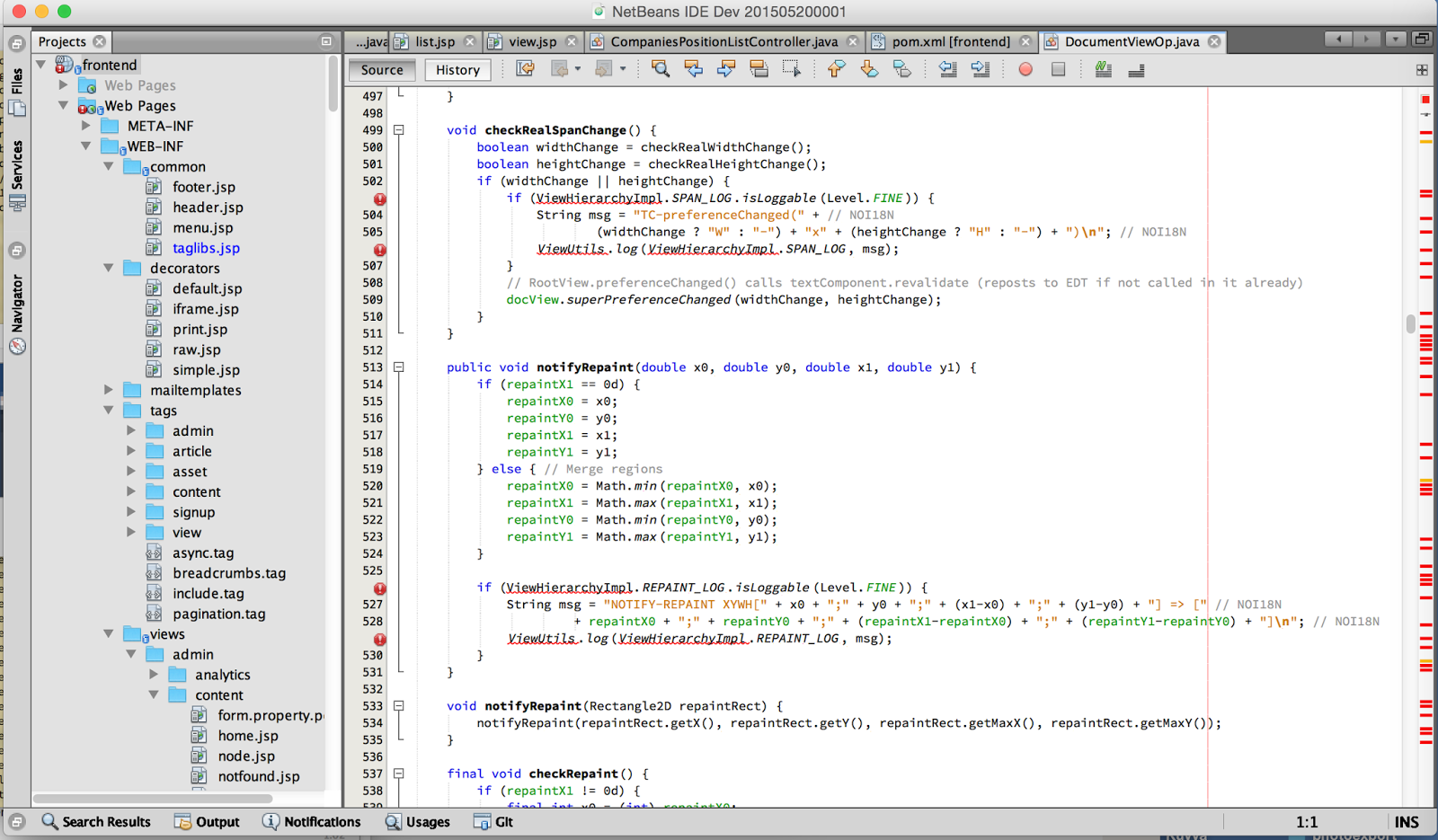Select the Last Edit Location toolbar icon
The width and height of the screenshot is (1438, 840).
526,68
